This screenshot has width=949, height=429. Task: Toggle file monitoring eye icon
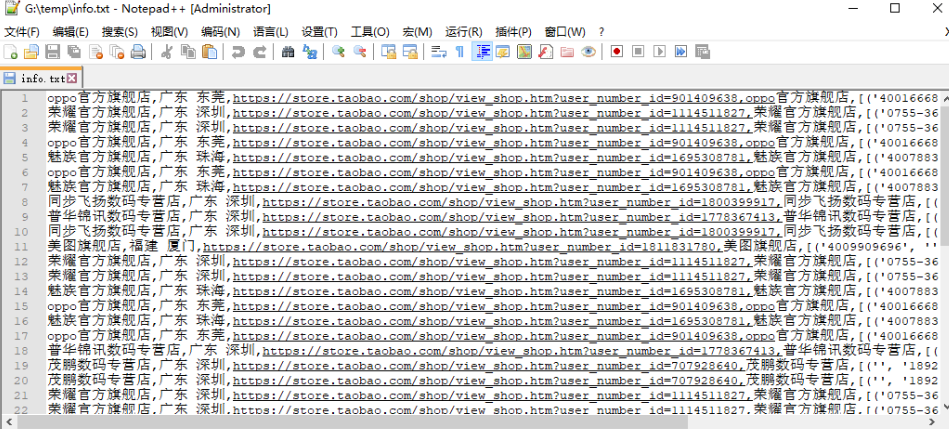[588, 52]
